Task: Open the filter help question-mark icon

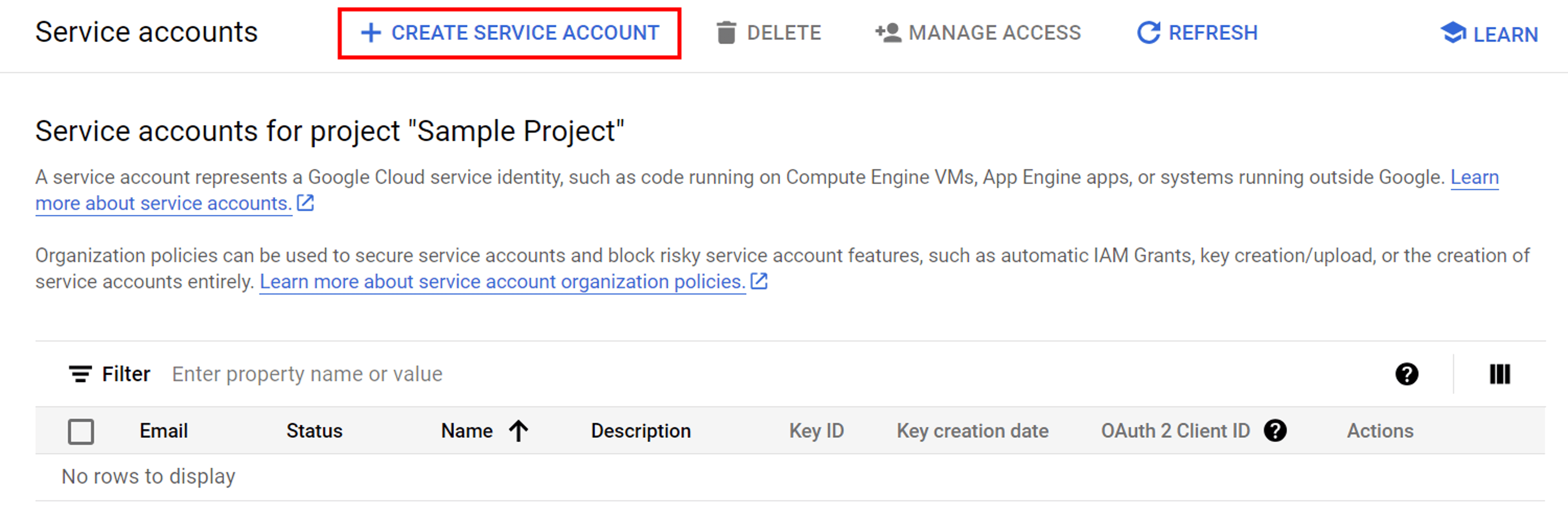Action: tap(1407, 374)
